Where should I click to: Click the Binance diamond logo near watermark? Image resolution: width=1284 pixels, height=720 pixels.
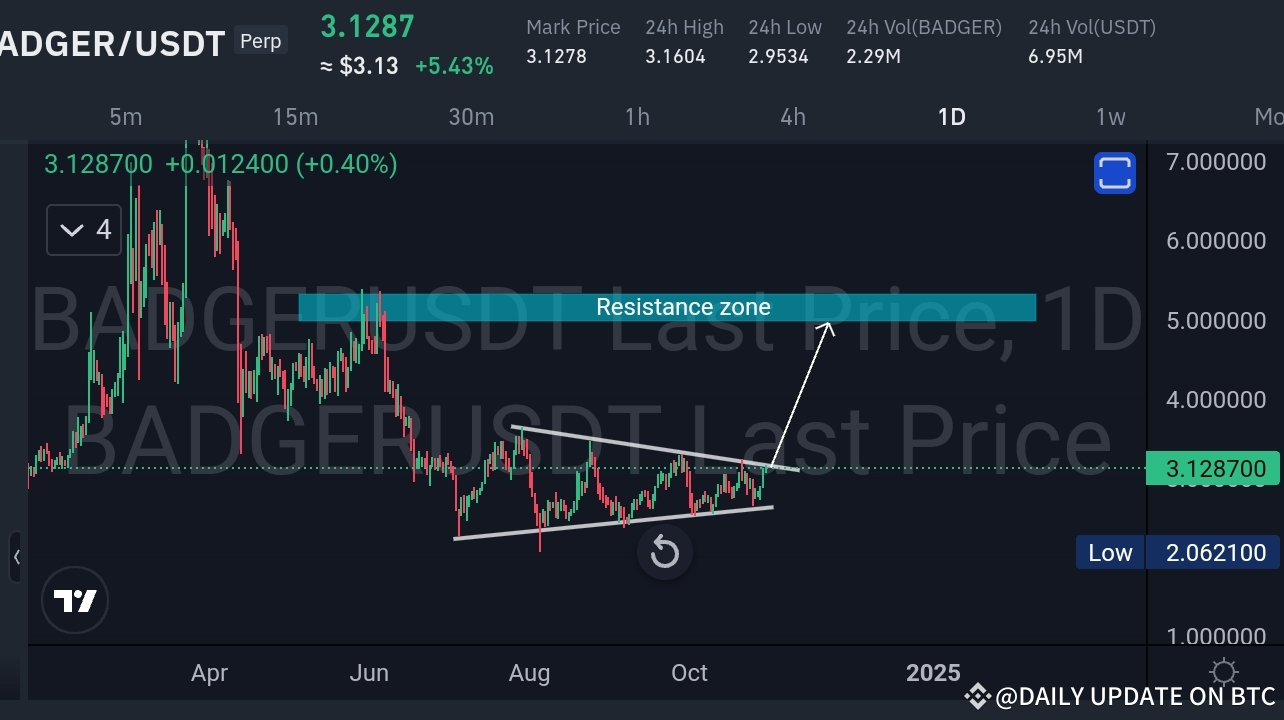[977, 696]
